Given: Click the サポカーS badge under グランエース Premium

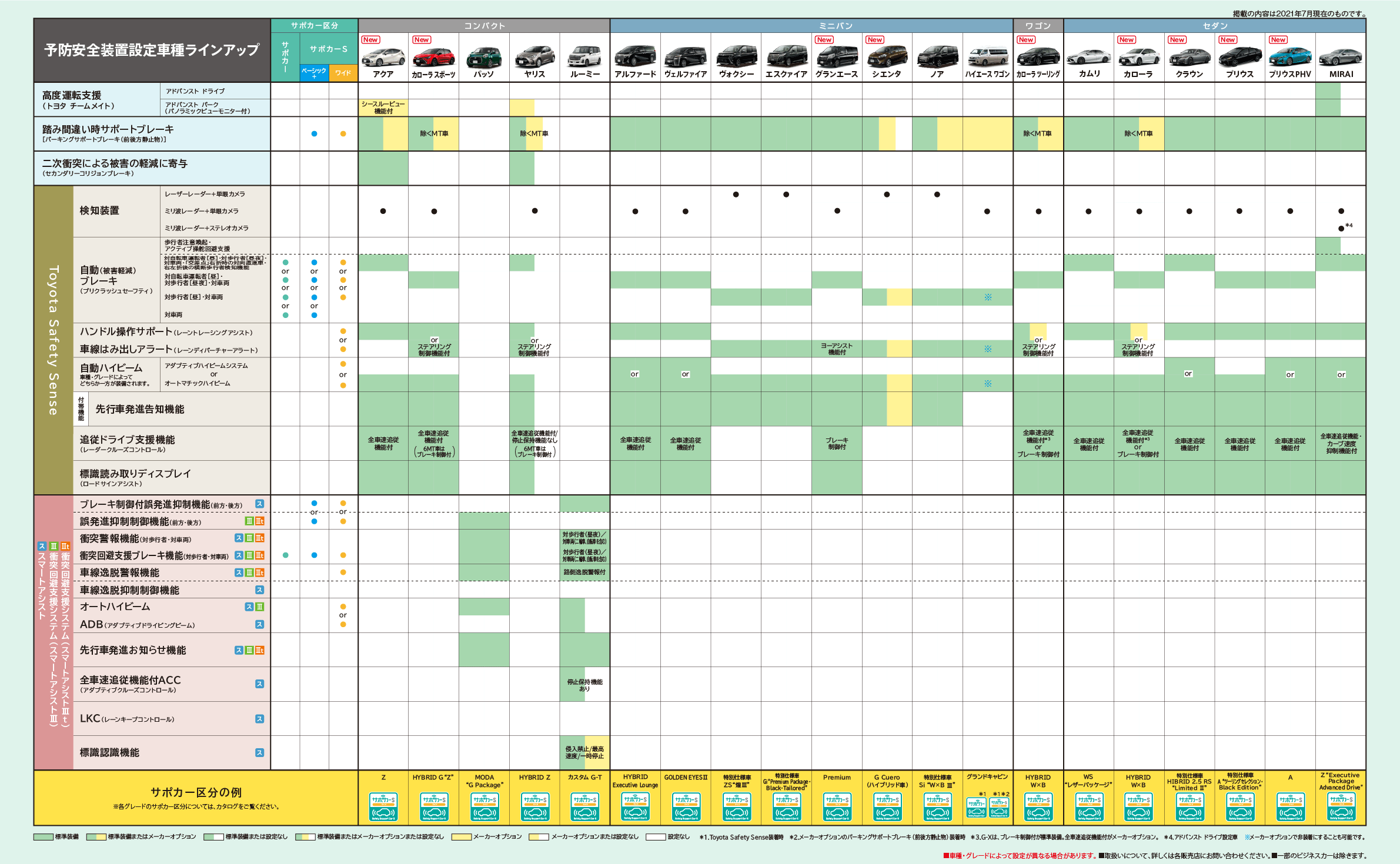Looking at the screenshot, I should (x=837, y=806).
